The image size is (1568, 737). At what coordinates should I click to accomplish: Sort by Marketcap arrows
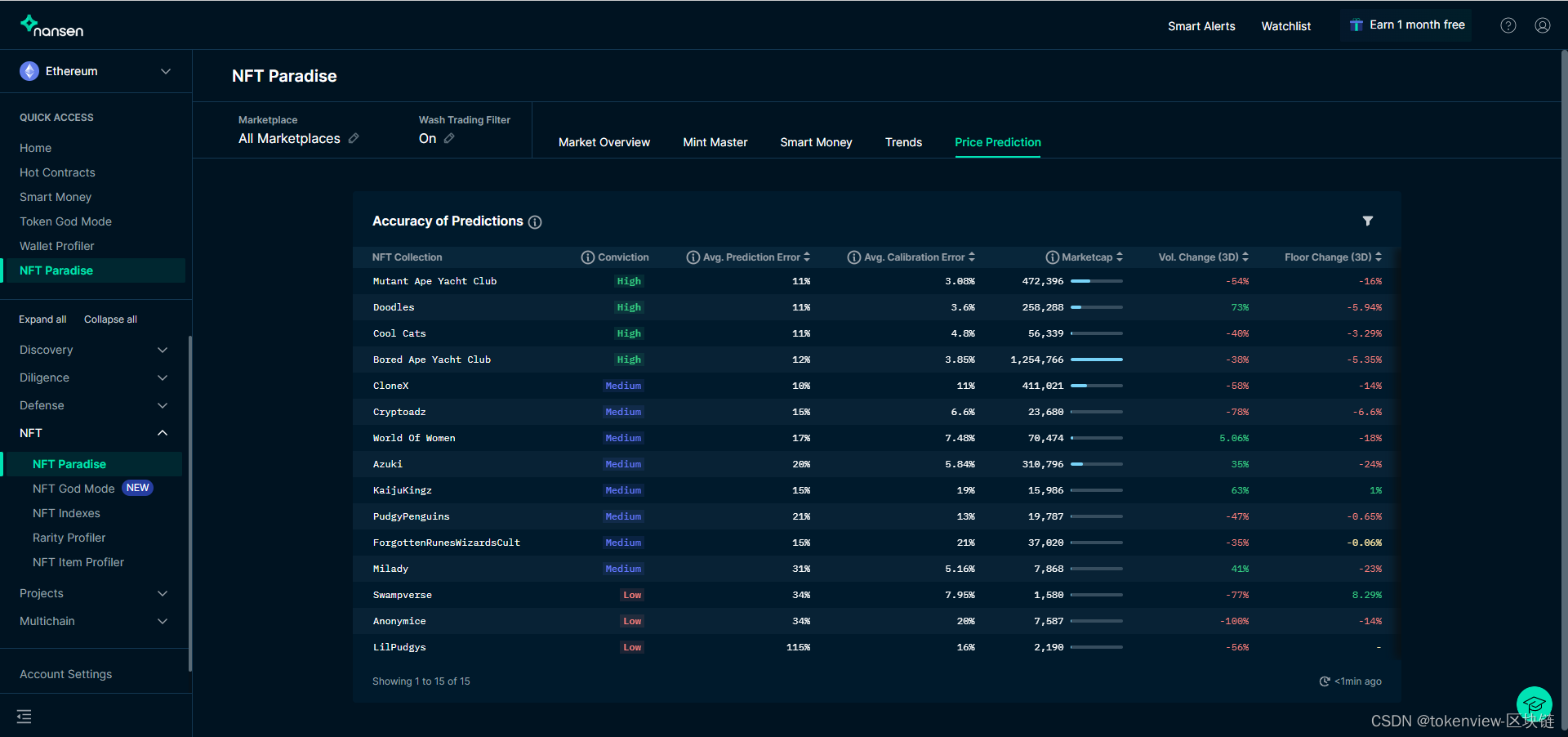1120,257
